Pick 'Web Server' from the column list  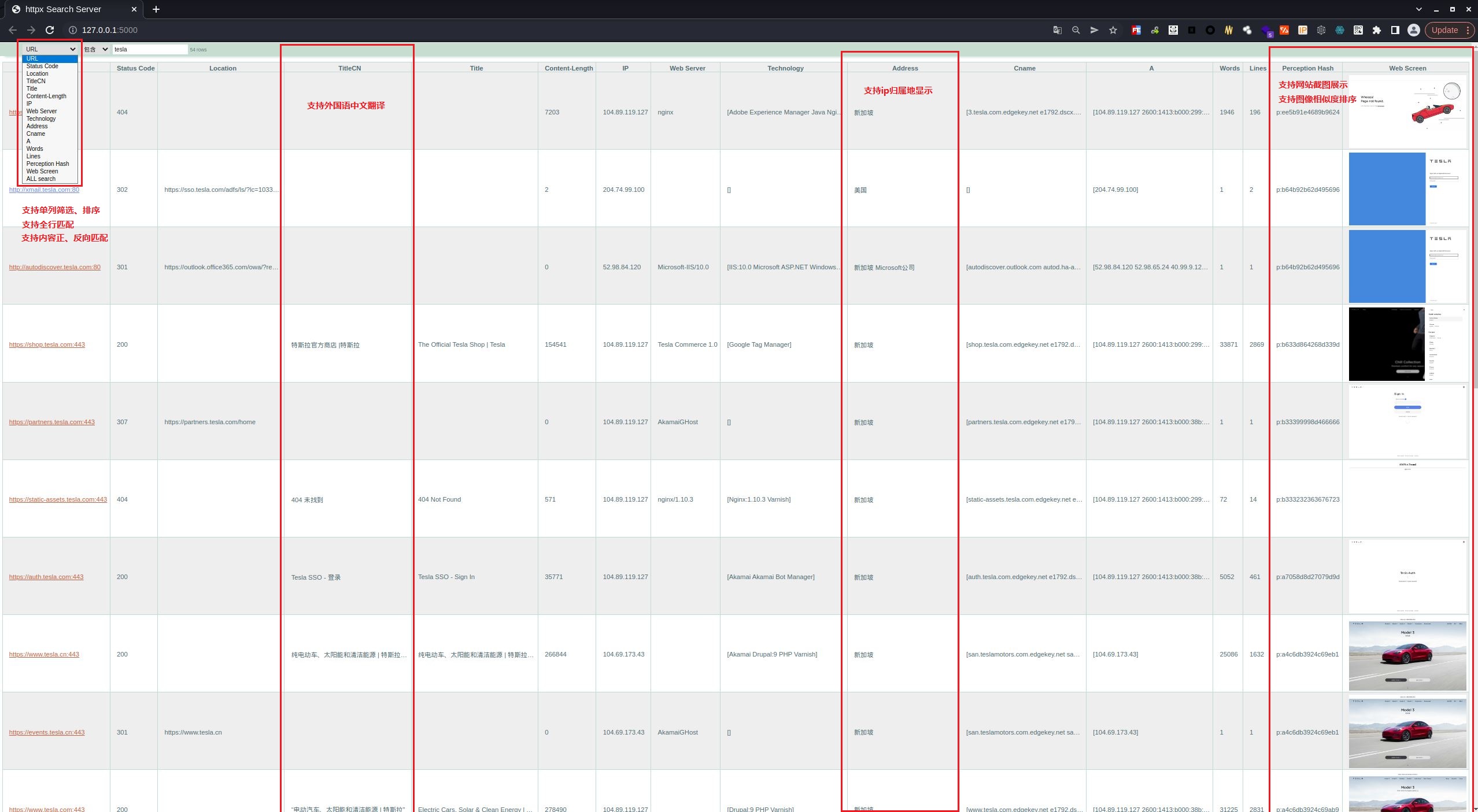(x=42, y=112)
